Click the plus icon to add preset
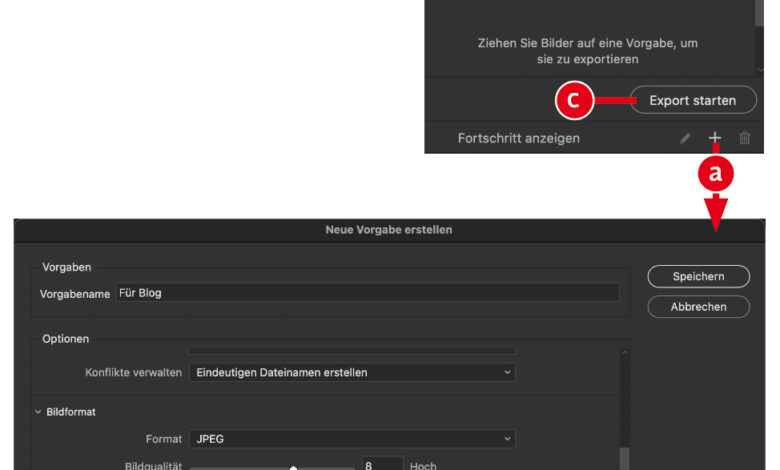 point(715,137)
